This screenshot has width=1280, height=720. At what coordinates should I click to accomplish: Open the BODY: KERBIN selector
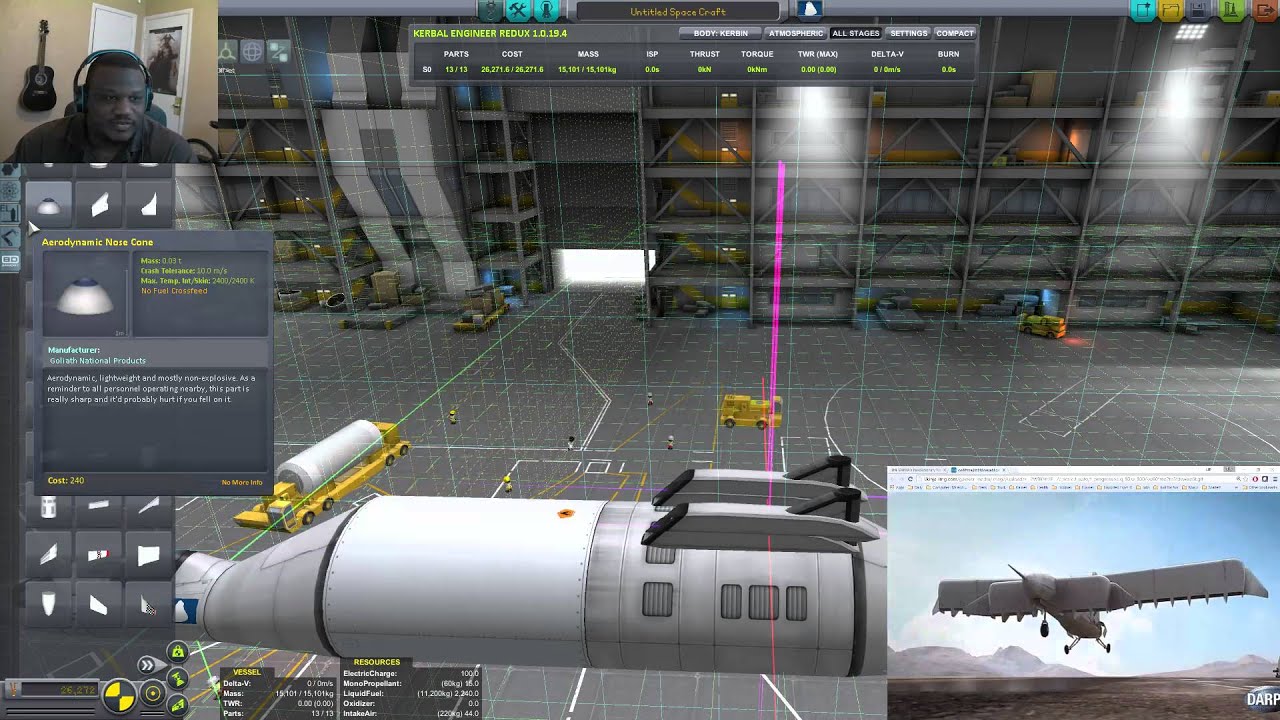point(721,33)
